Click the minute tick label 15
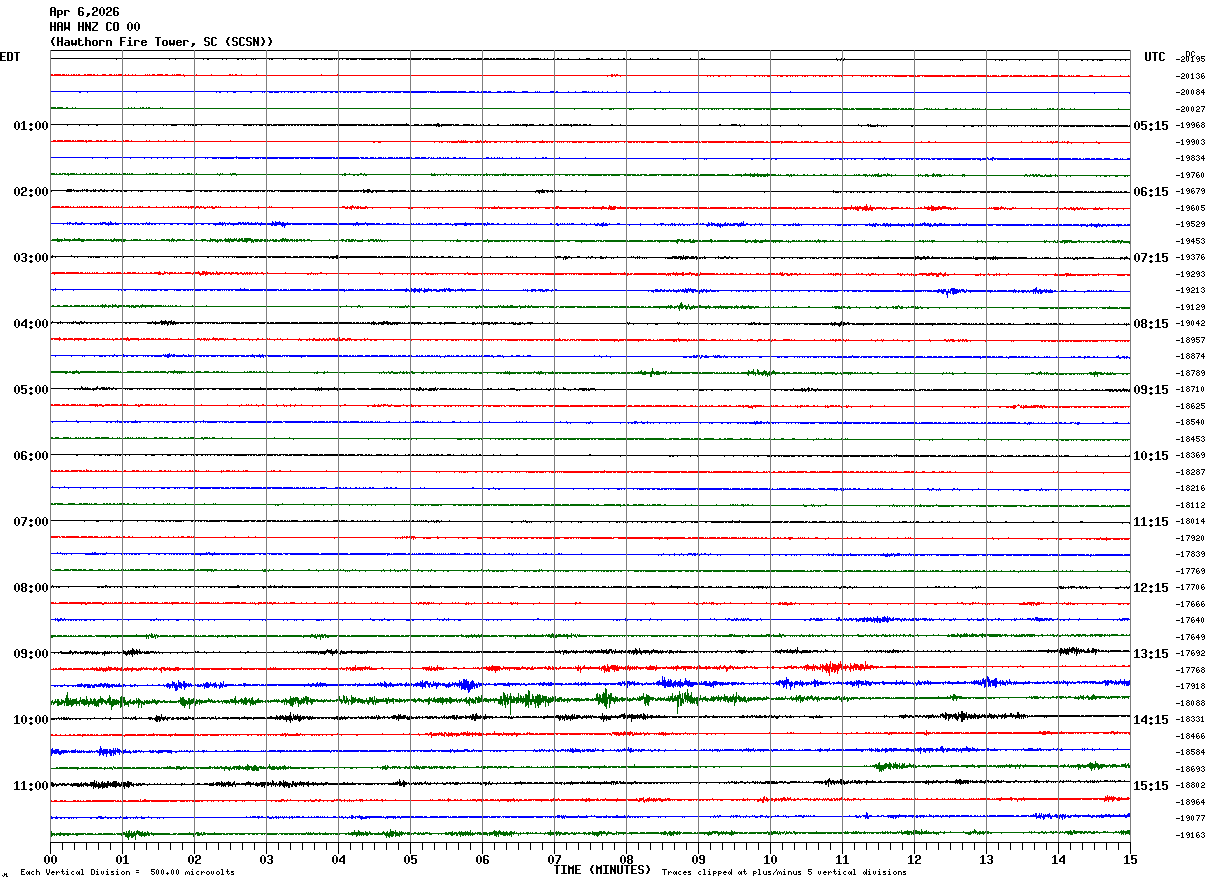 click(1130, 859)
